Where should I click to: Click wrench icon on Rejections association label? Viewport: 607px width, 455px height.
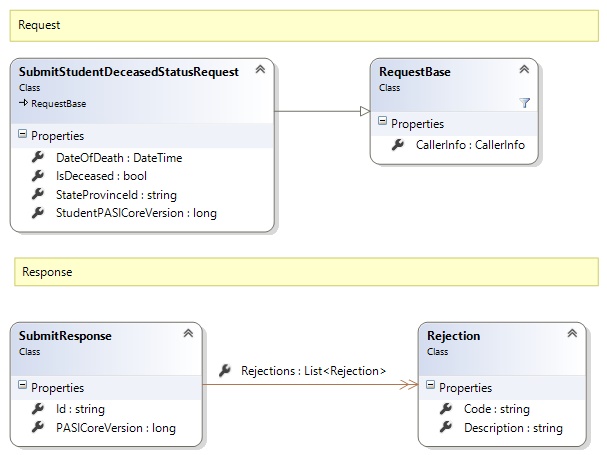(224, 370)
